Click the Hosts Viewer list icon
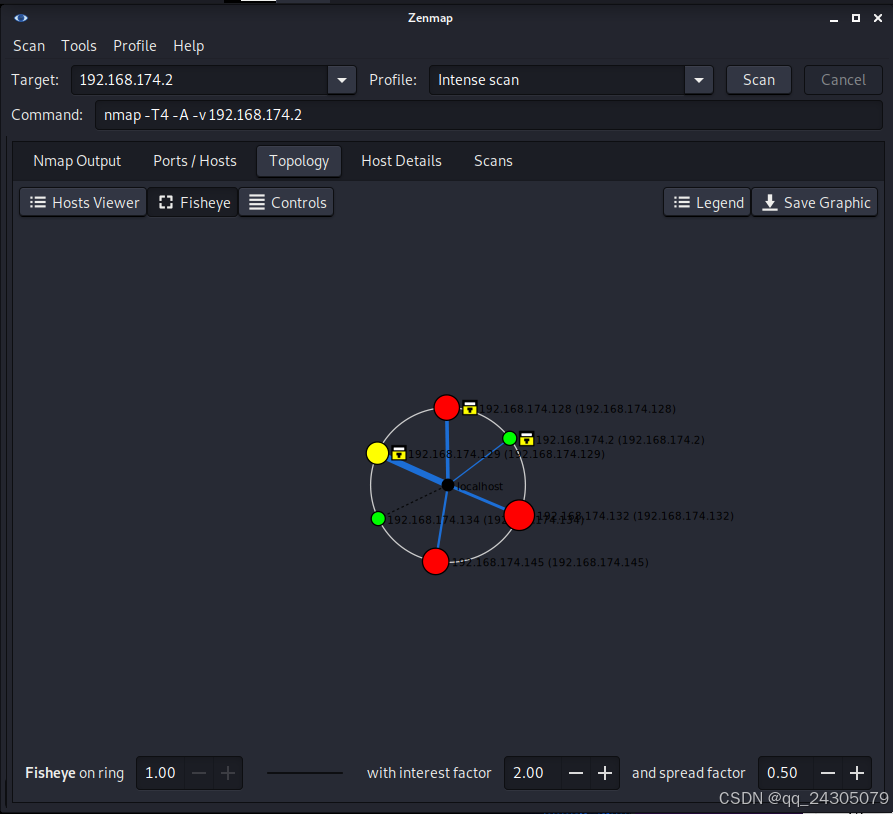This screenshot has width=893, height=814. [38, 202]
